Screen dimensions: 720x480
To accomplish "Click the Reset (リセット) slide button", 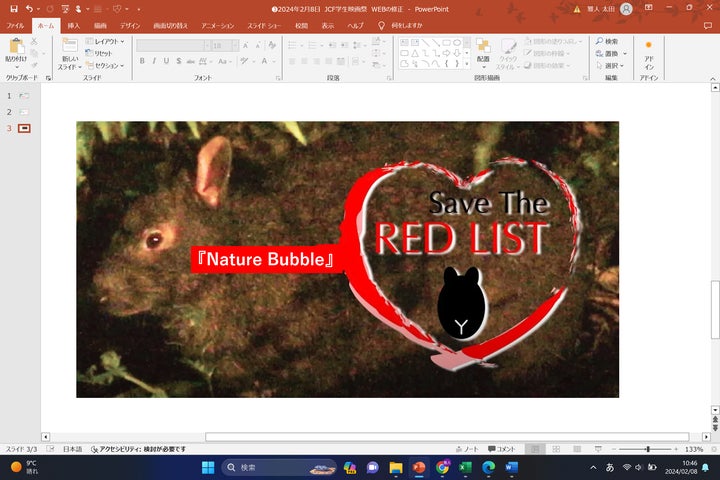I will click(x=102, y=53).
